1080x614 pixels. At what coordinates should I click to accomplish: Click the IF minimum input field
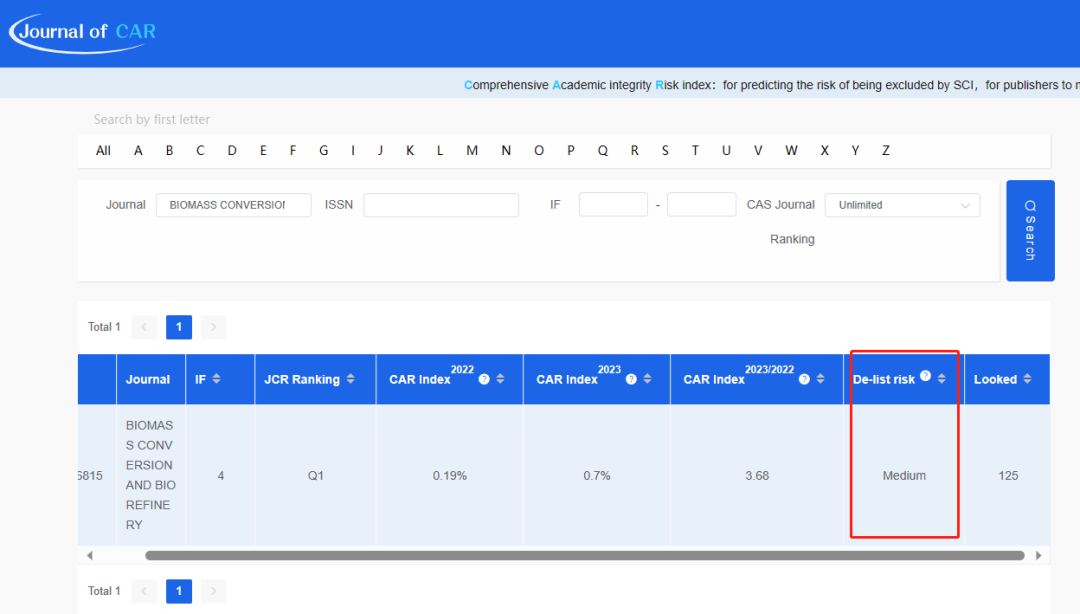613,205
